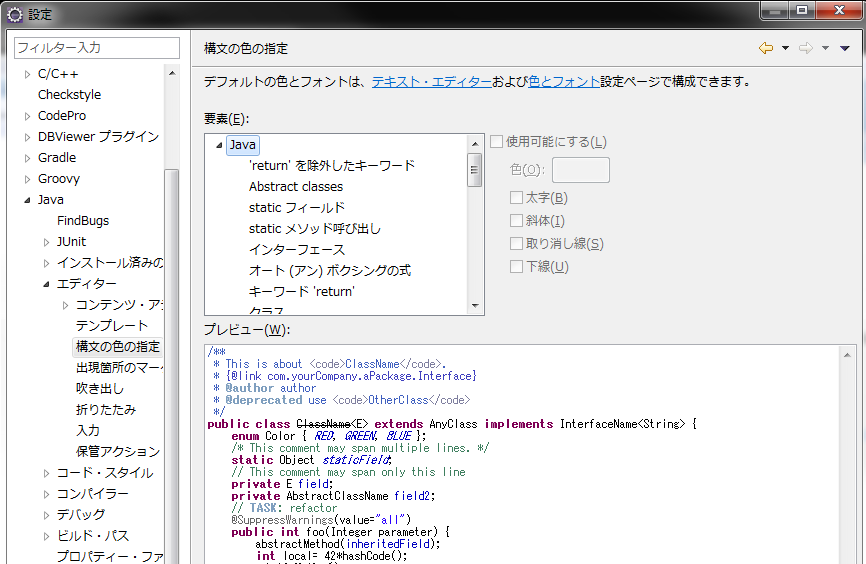Expand the コード・スタイル node
The width and height of the screenshot is (866, 564).
(46, 473)
